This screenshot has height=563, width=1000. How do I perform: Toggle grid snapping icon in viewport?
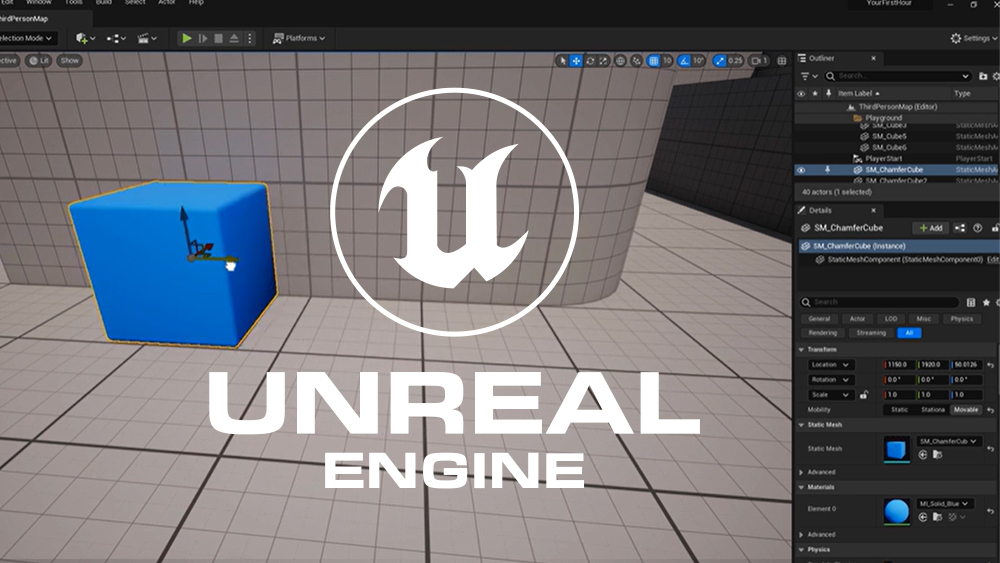[x=653, y=61]
